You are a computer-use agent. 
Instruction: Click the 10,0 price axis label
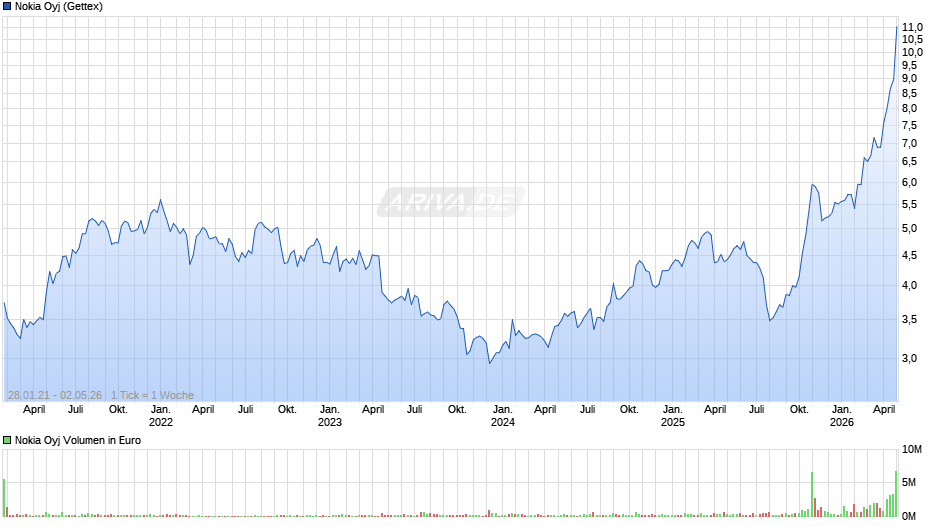[x=912, y=52]
